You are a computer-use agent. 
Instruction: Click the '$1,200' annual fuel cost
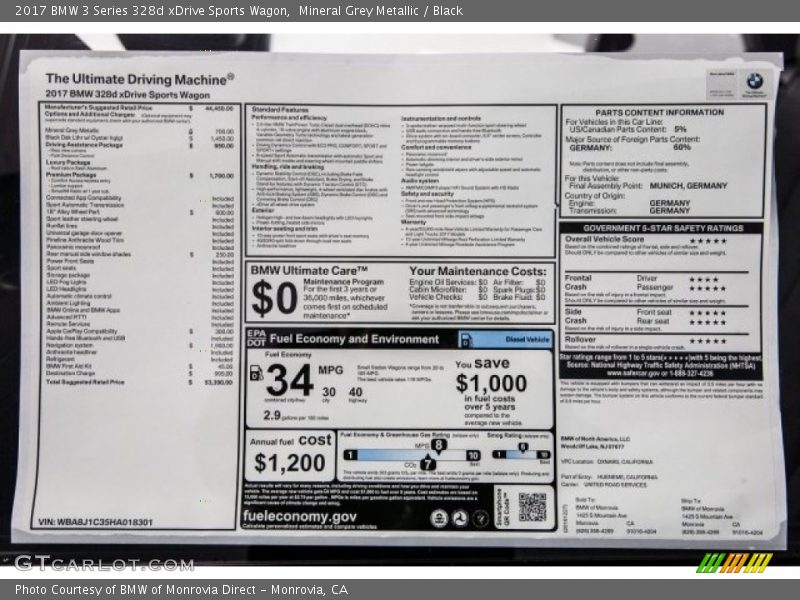[x=290, y=463]
